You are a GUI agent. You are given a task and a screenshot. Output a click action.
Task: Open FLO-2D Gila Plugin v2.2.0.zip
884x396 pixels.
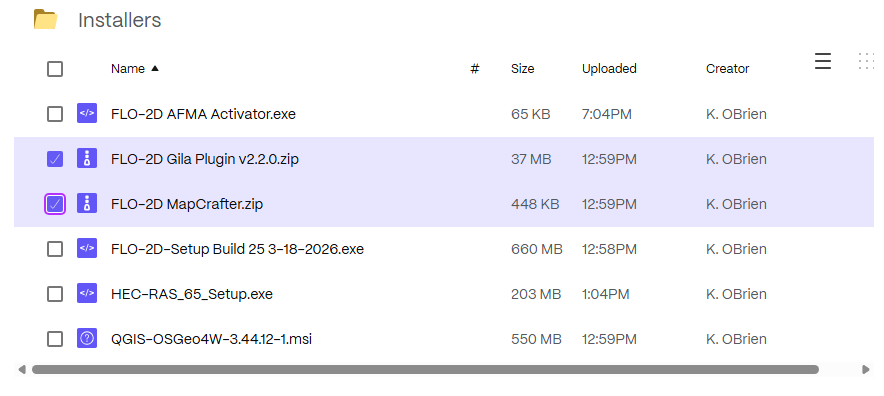point(205,159)
